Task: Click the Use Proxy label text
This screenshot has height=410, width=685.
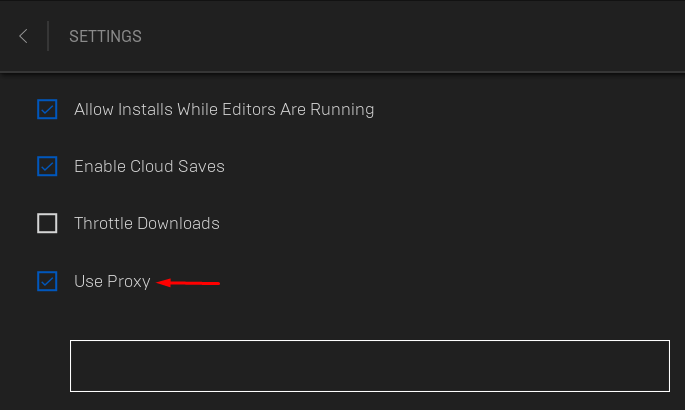Action: tap(112, 282)
